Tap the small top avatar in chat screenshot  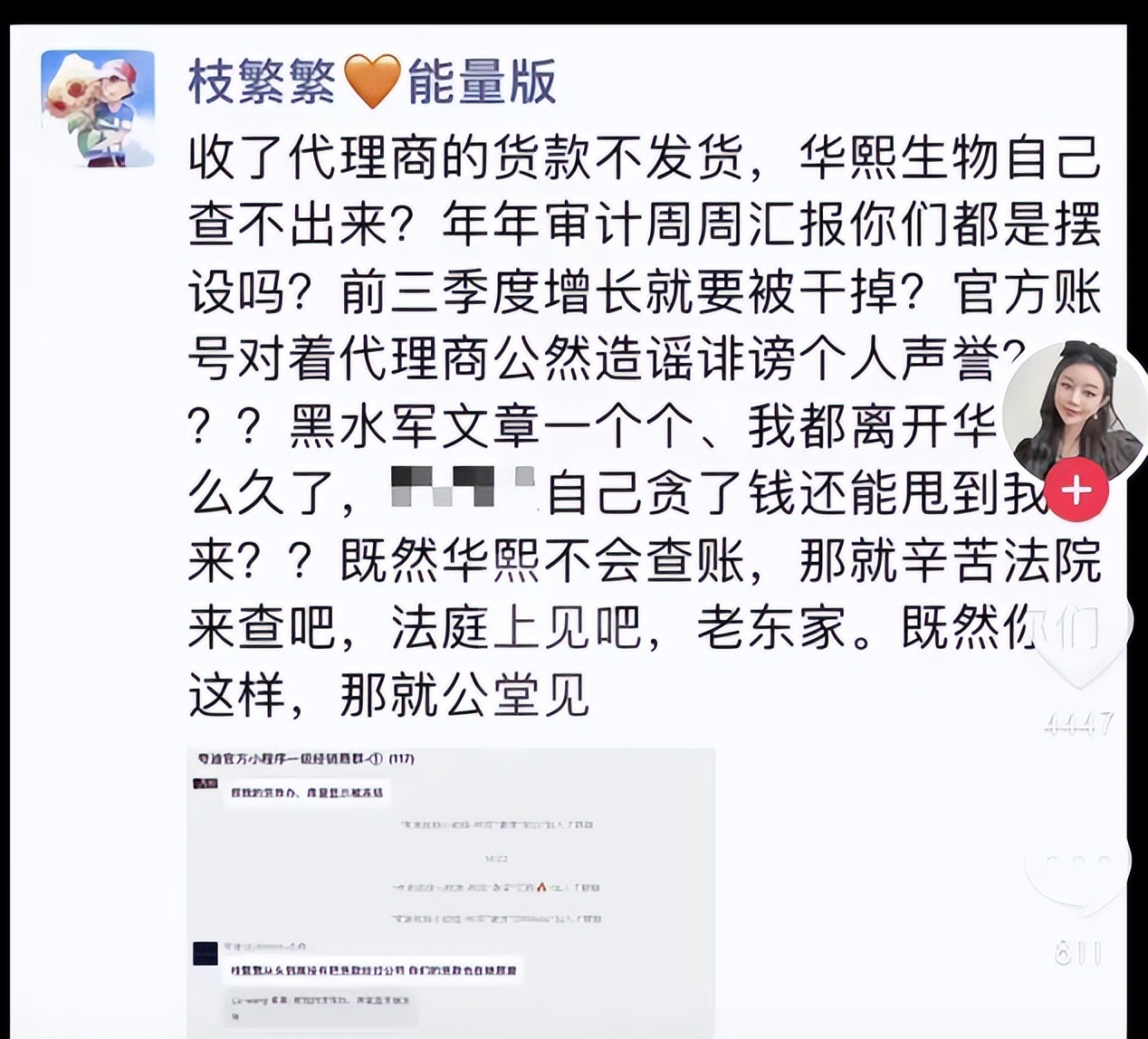pos(206,782)
